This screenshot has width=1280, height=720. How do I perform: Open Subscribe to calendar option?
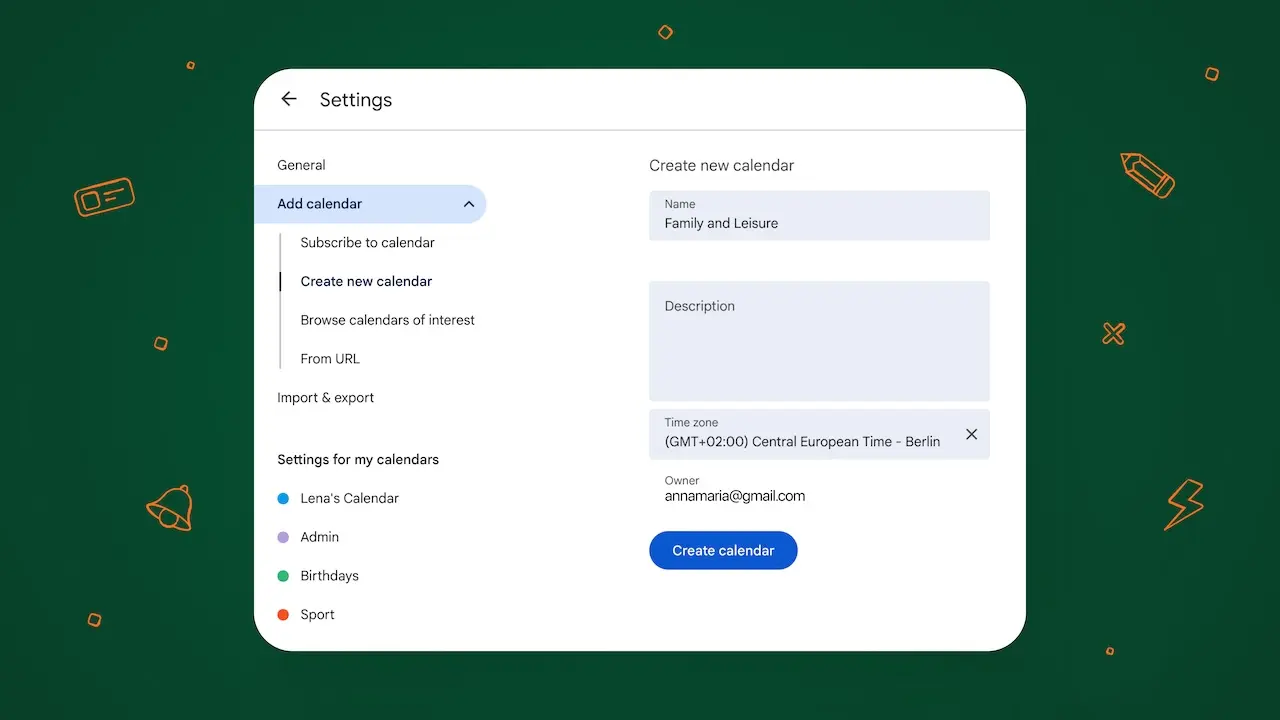tap(367, 242)
